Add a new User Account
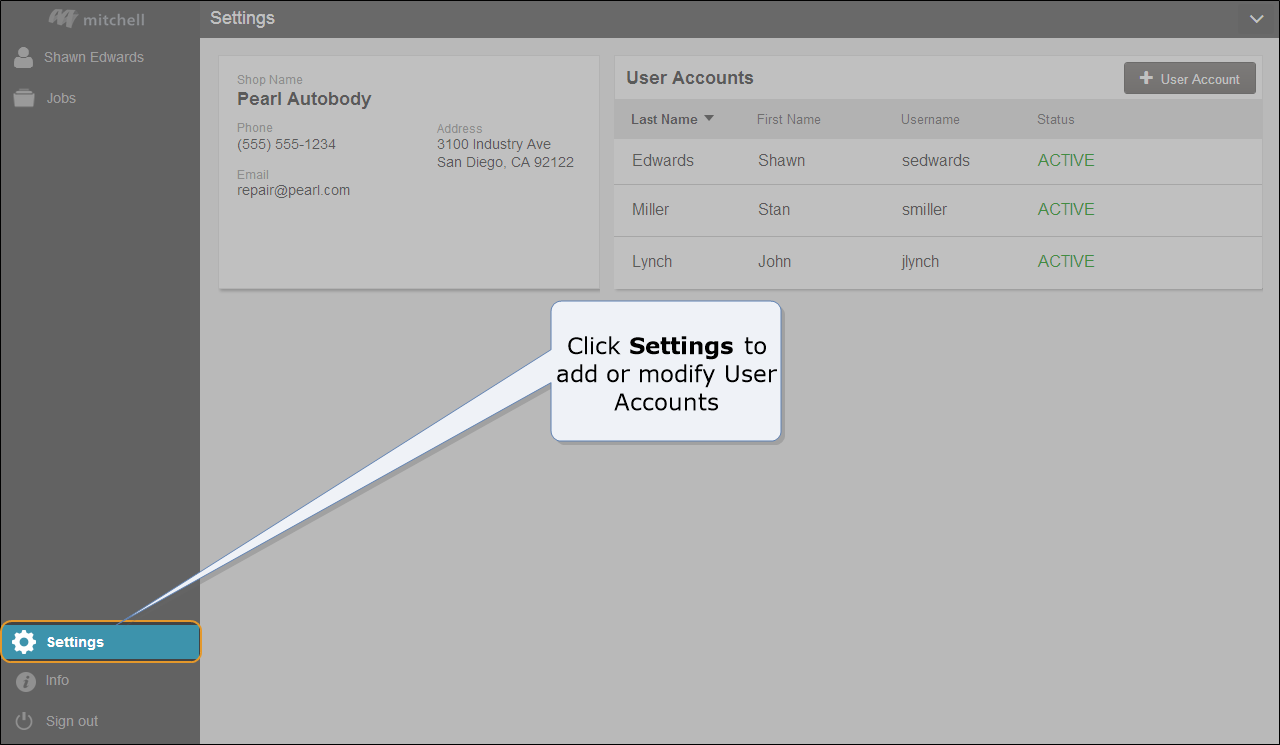 [x=1189, y=79]
